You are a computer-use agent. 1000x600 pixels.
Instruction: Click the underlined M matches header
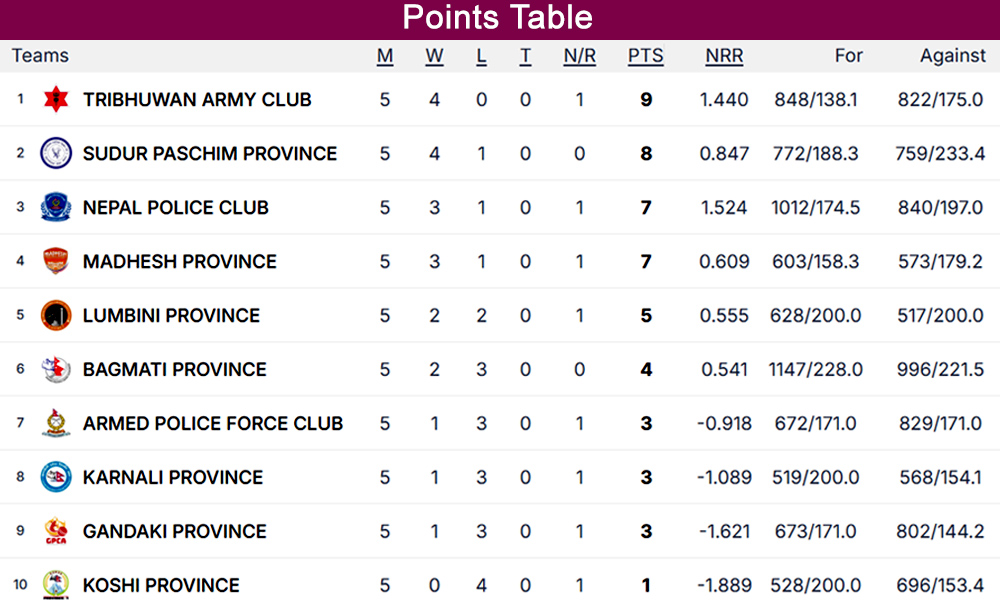[385, 56]
